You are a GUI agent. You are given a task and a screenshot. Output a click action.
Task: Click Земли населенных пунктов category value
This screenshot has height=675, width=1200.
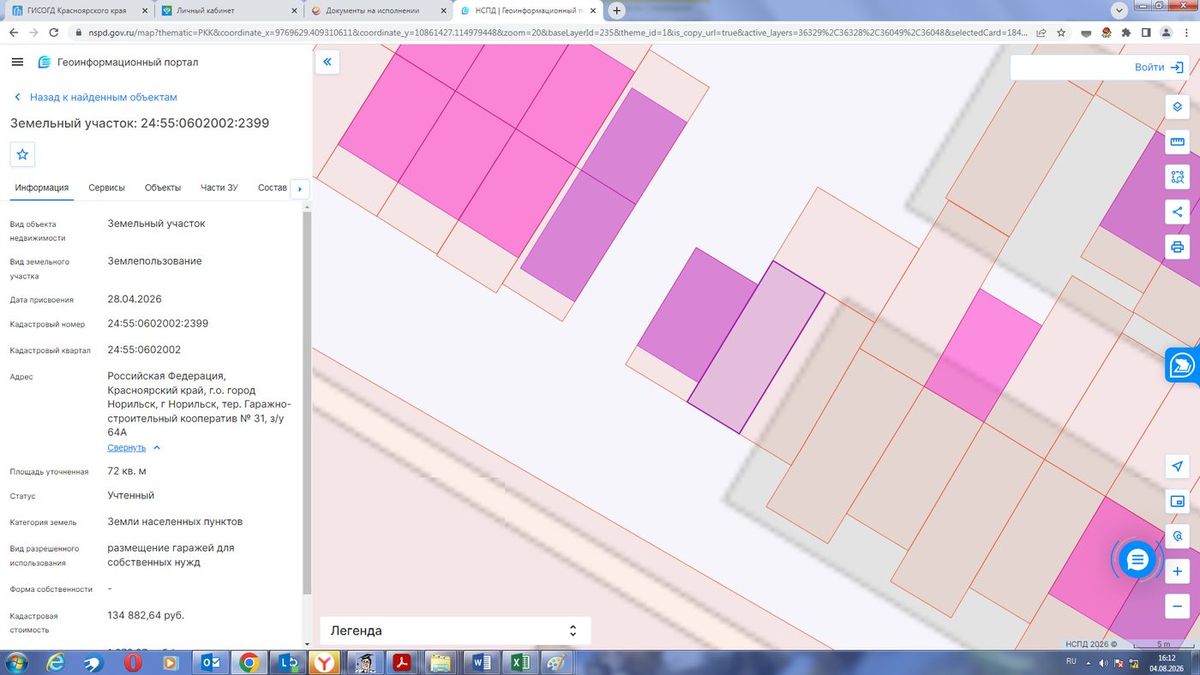click(x=175, y=522)
